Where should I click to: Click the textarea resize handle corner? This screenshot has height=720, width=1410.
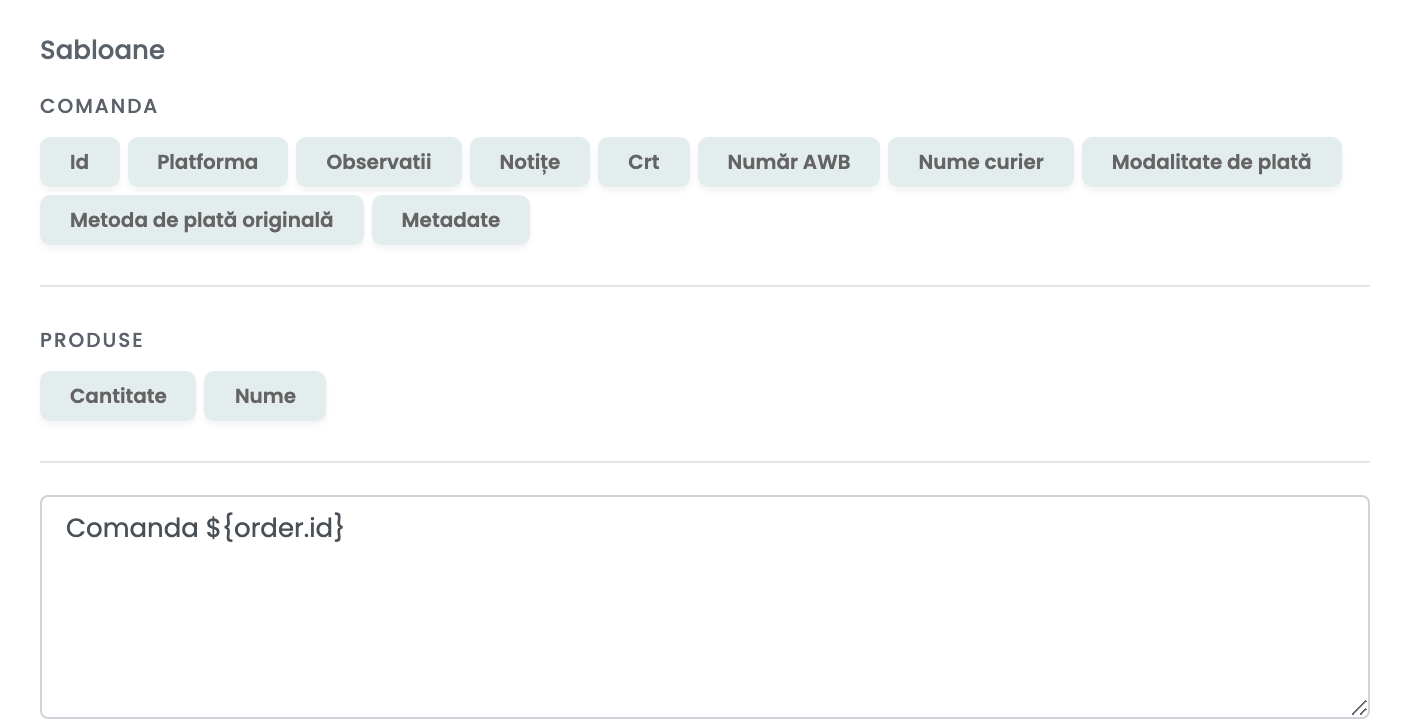click(x=1358, y=707)
